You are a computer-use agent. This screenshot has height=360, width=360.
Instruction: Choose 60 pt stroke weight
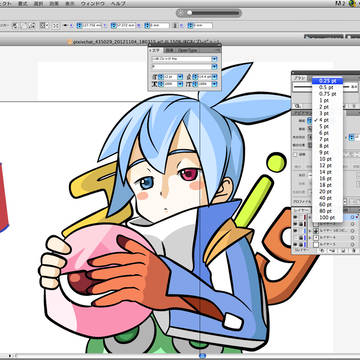[x=327, y=204]
